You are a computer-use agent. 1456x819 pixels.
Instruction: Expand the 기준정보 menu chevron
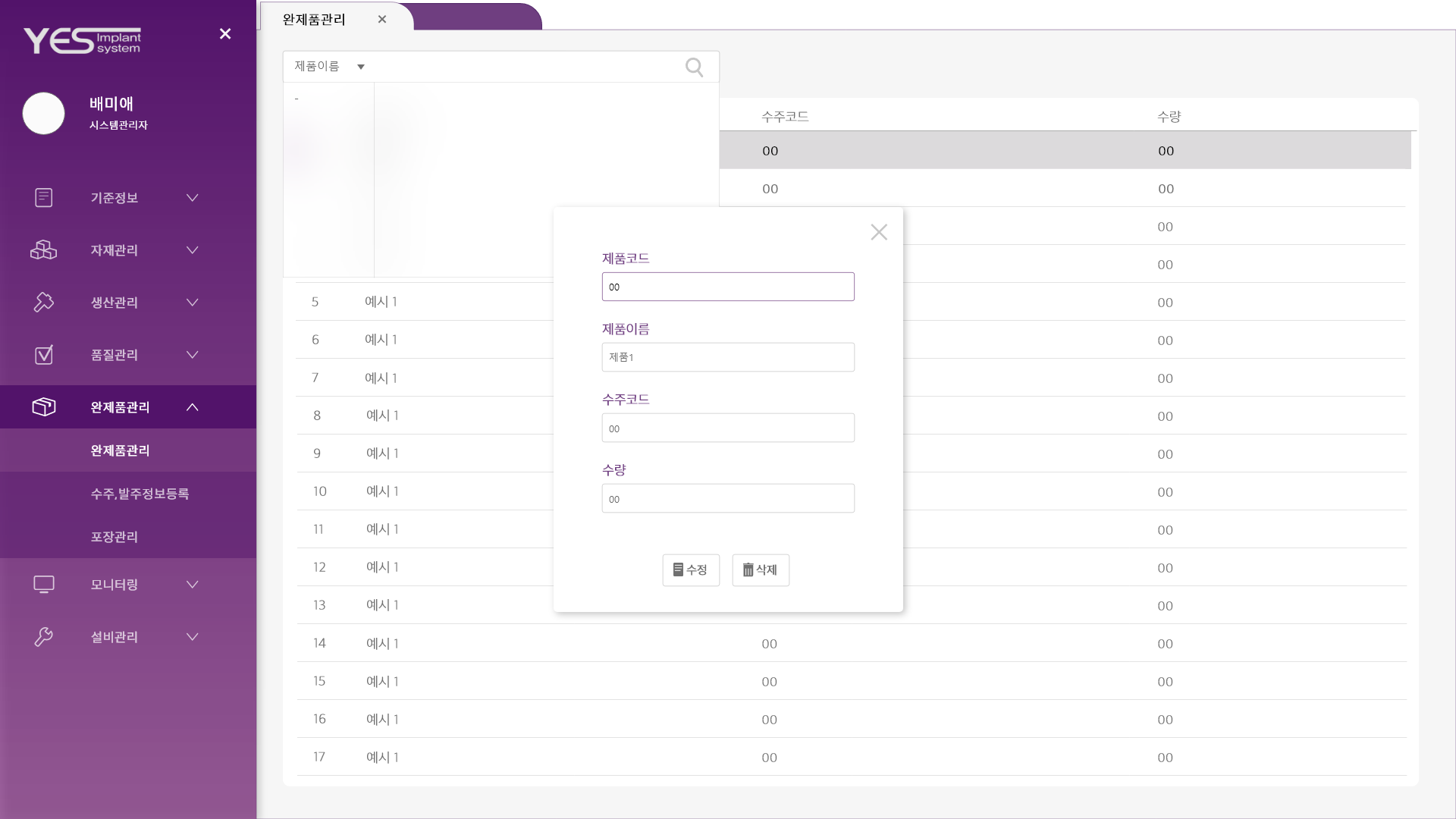193,198
